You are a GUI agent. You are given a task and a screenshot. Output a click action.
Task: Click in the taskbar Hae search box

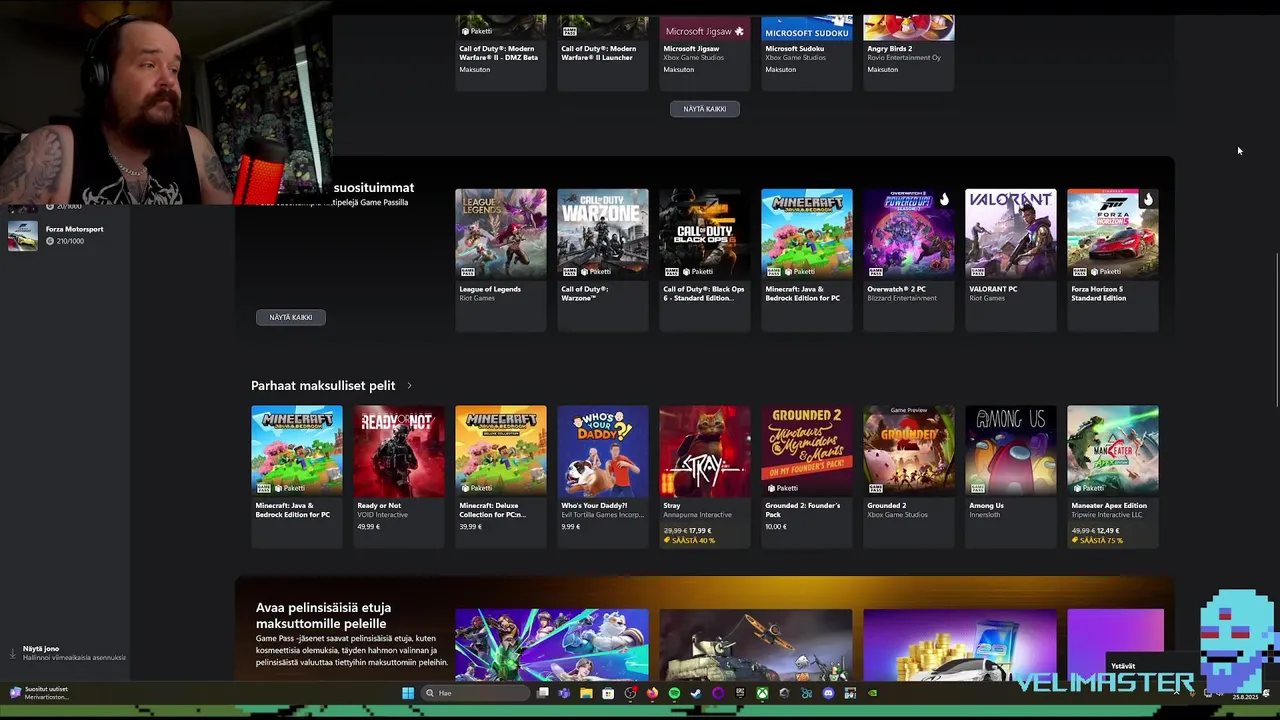[475, 693]
